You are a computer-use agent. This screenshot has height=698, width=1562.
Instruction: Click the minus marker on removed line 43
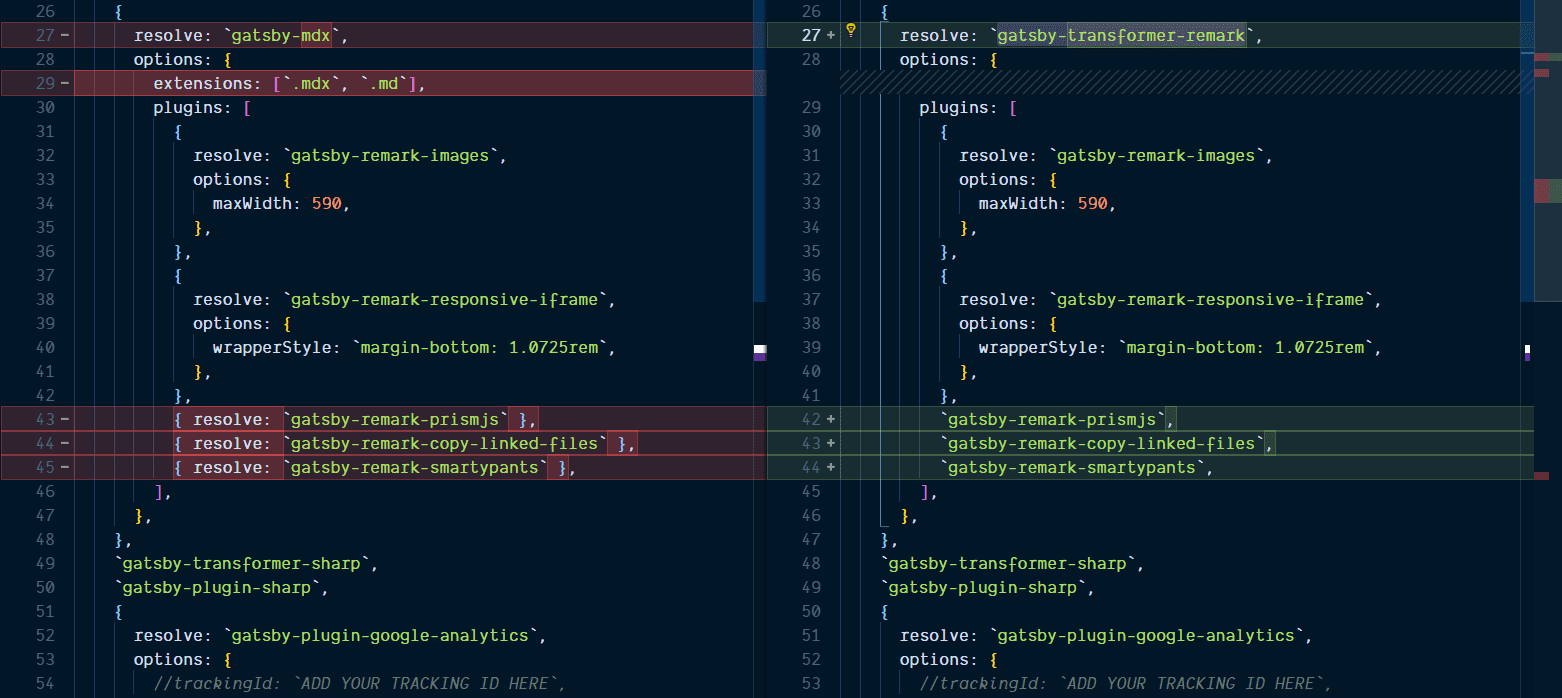coord(65,420)
